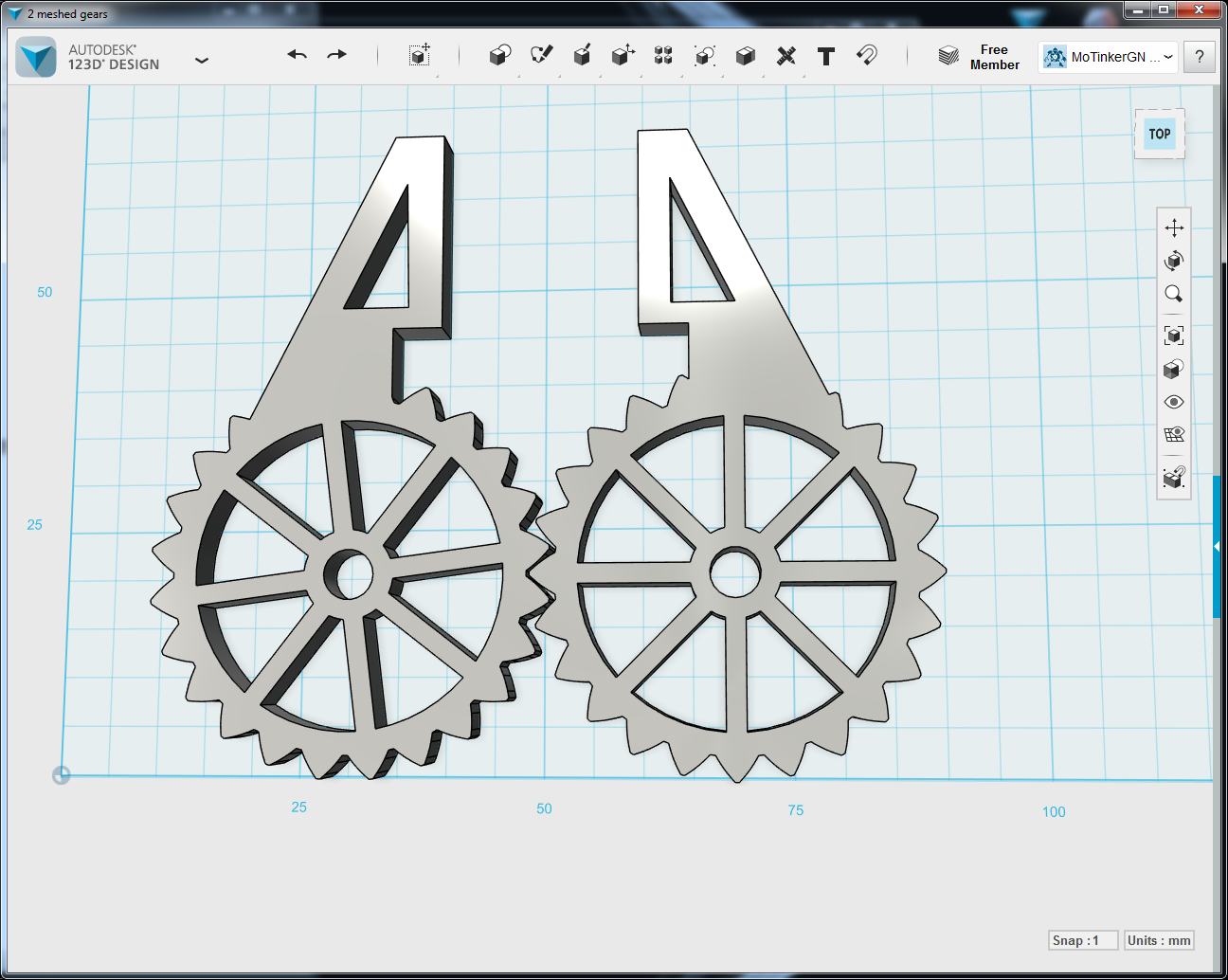This screenshot has width=1228, height=980.
Task: Click the Snap : 1 field
Action: tap(1082, 939)
